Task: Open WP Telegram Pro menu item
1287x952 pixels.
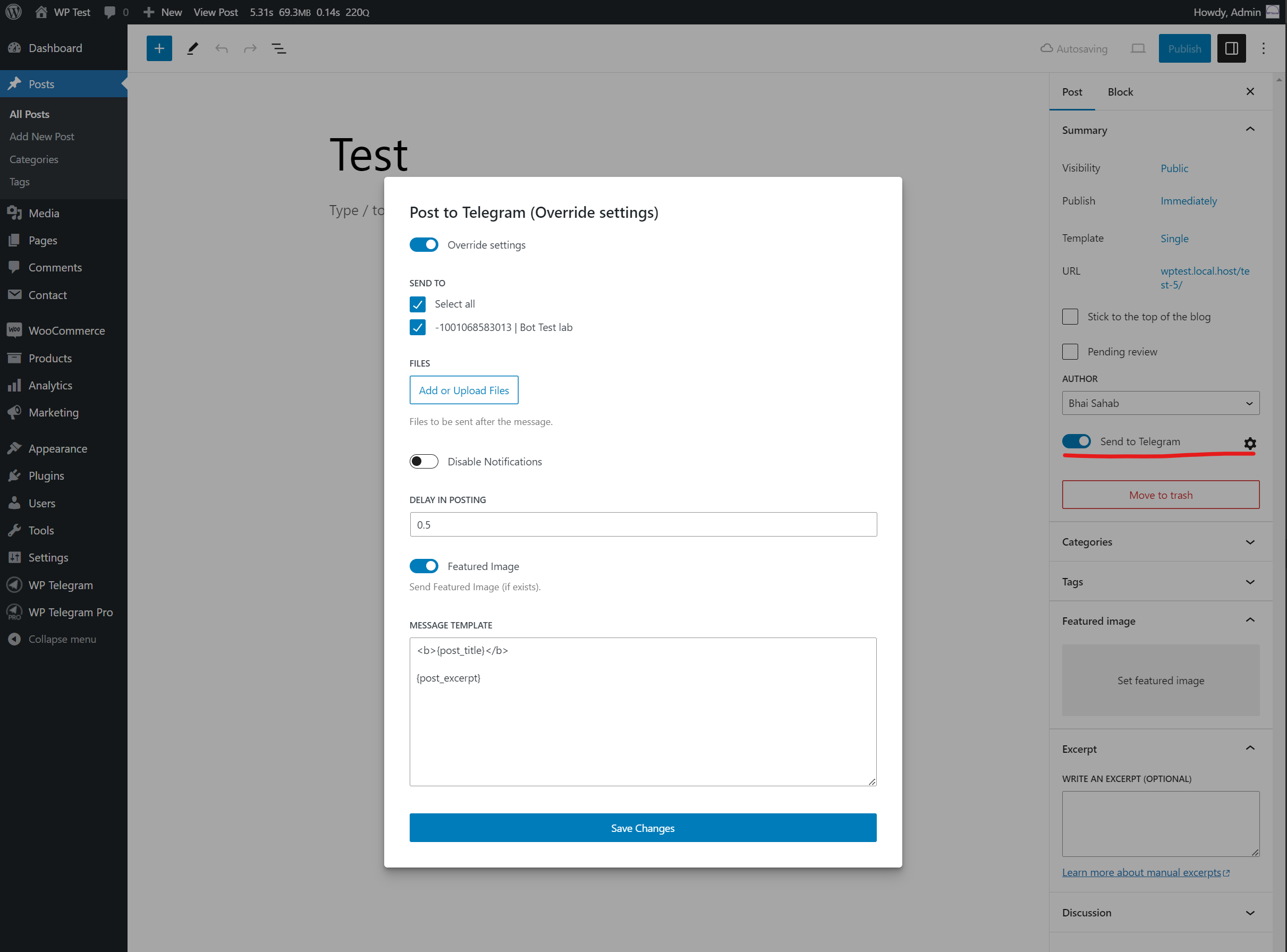Action: pyautogui.click(x=70, y=612)
